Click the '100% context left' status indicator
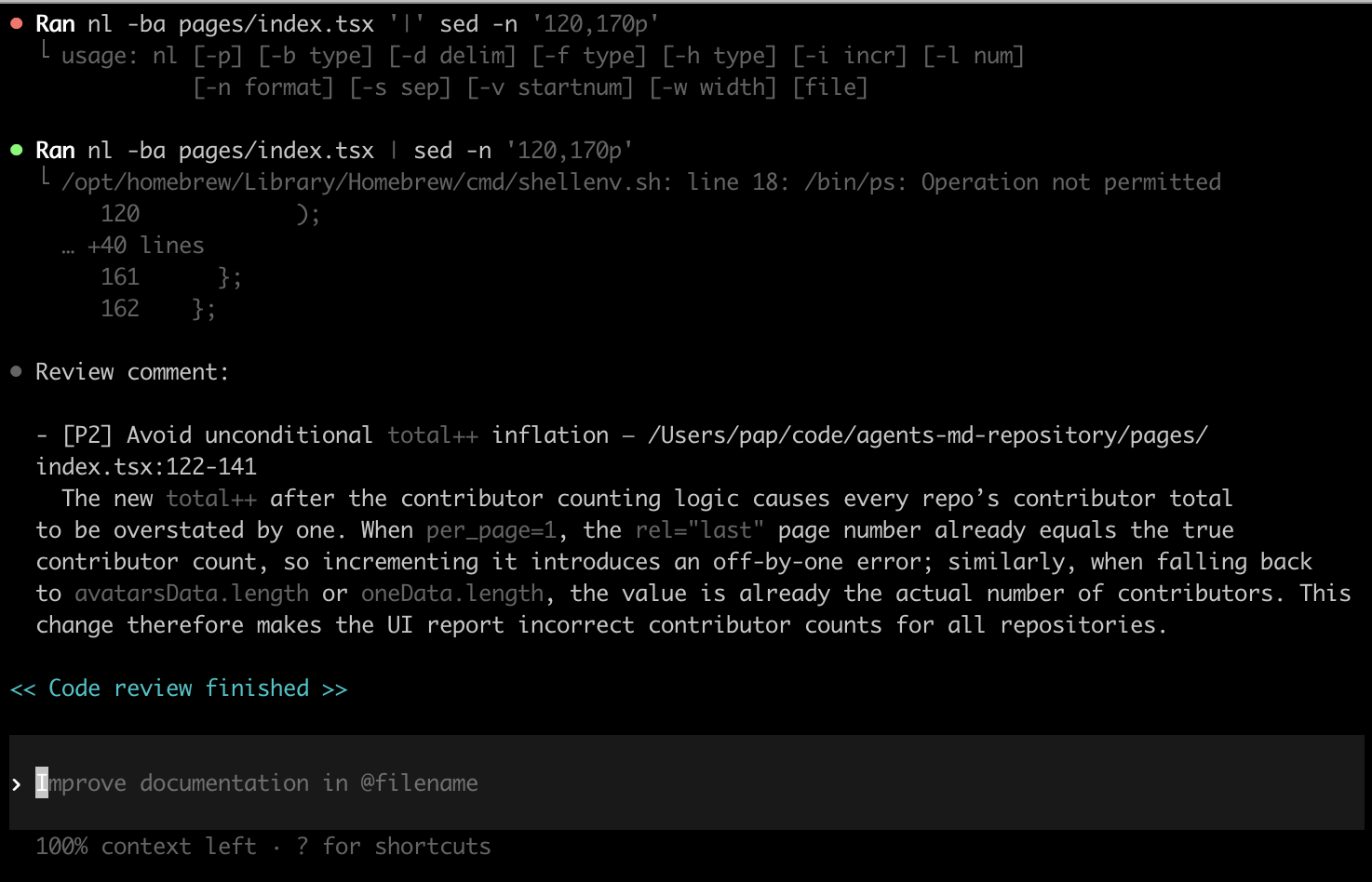 (x=145, y=847)
